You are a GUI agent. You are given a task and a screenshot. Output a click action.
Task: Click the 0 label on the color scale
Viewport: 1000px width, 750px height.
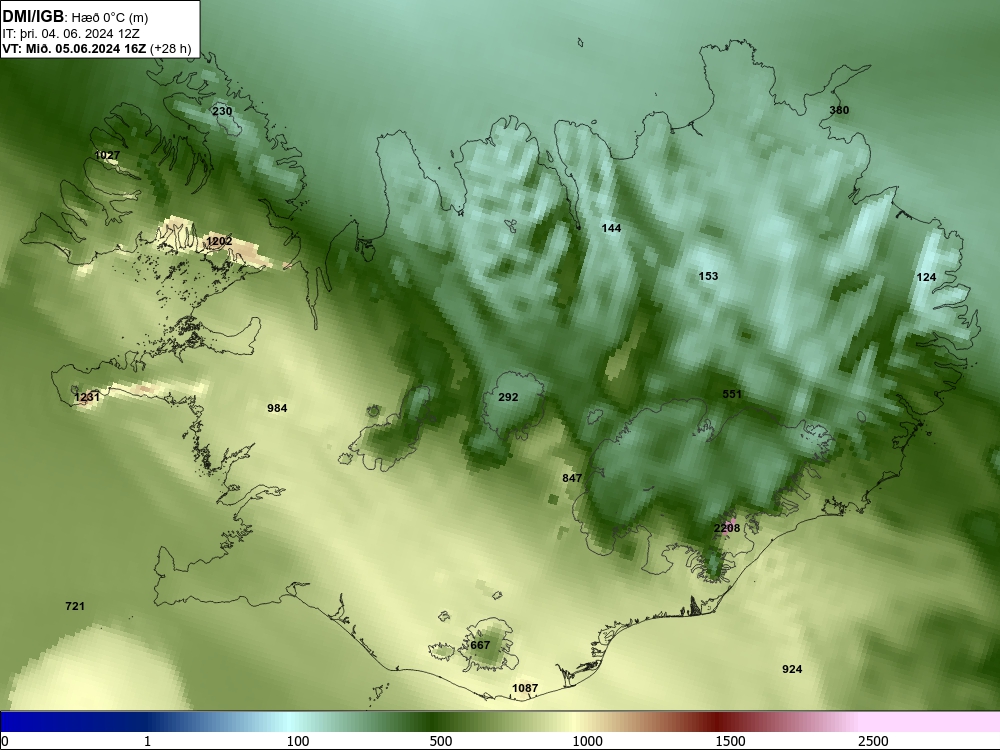point(5,741)
